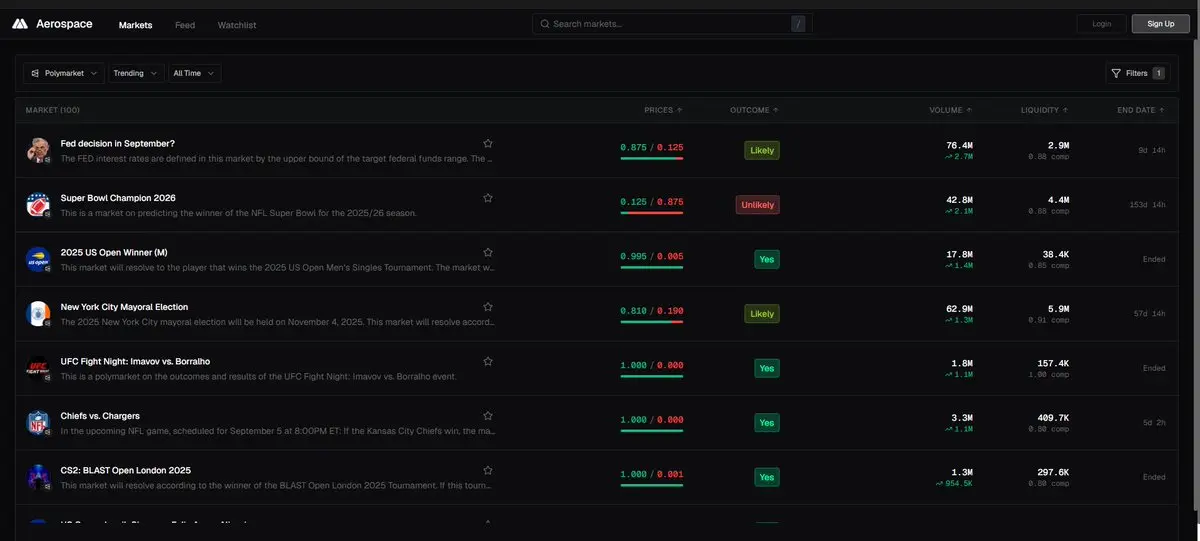Open the Super Bowl Champion 2026 football icon
The image size is (1200, 541).
[x=38, y=205]
